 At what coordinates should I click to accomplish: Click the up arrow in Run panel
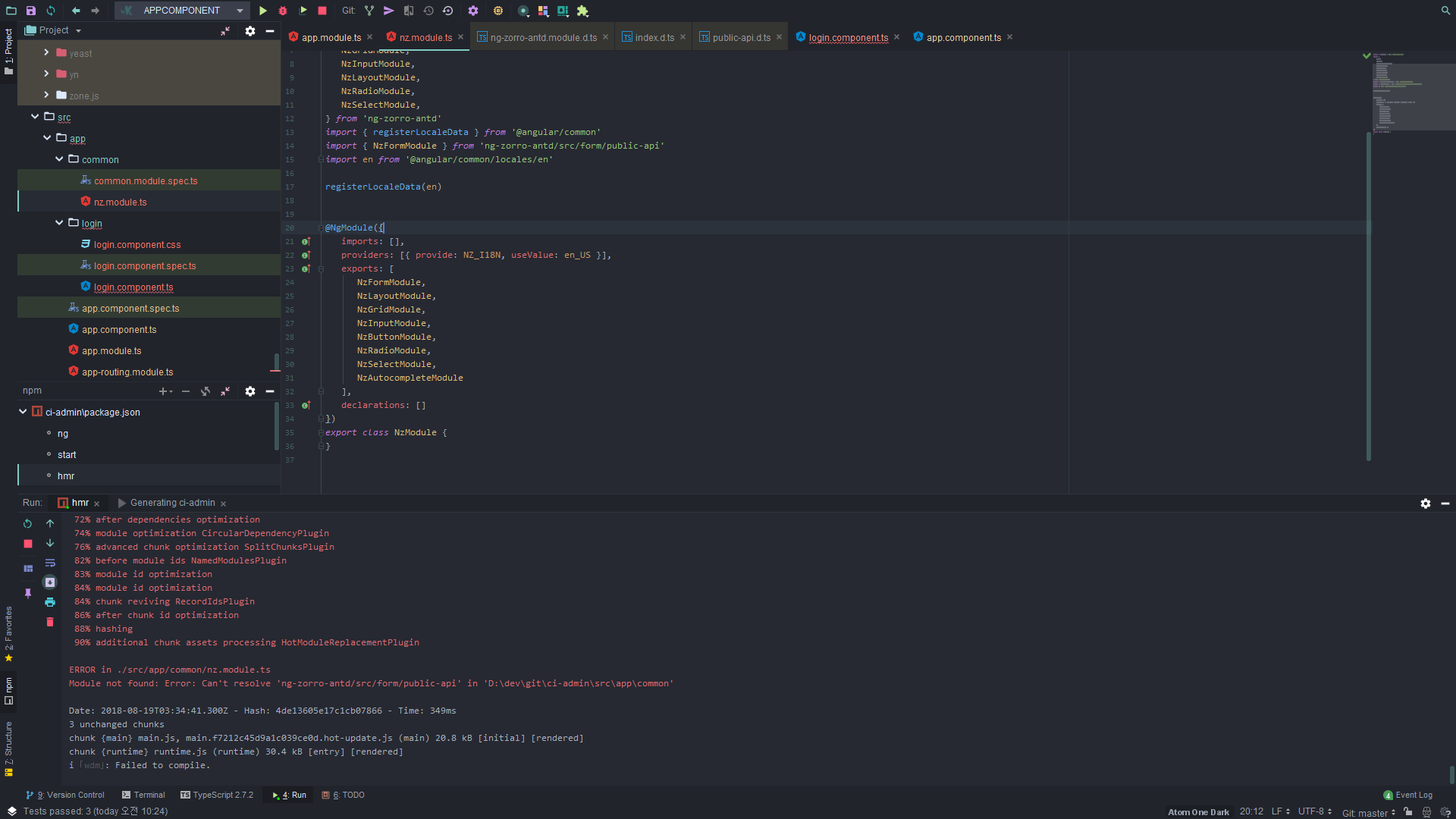(x=50, y=523)
